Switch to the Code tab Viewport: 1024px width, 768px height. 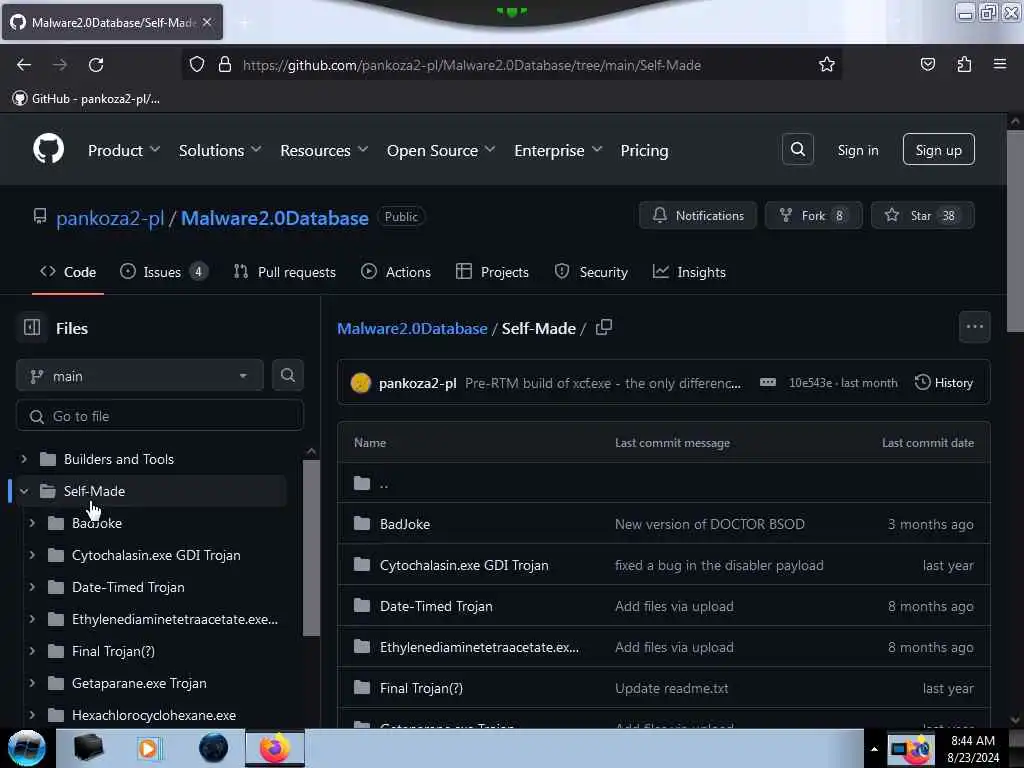pyautogui.click(x=68, y=272)
